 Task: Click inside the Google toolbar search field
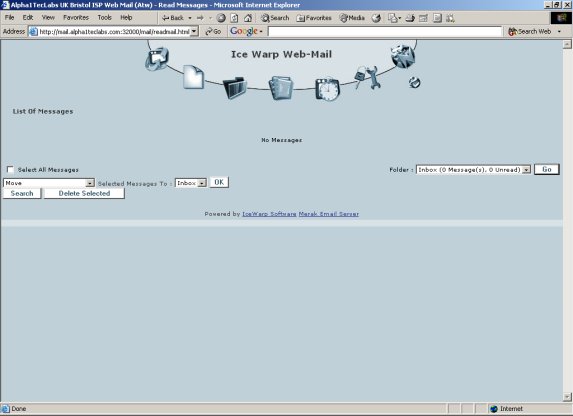tap(385, 32)
